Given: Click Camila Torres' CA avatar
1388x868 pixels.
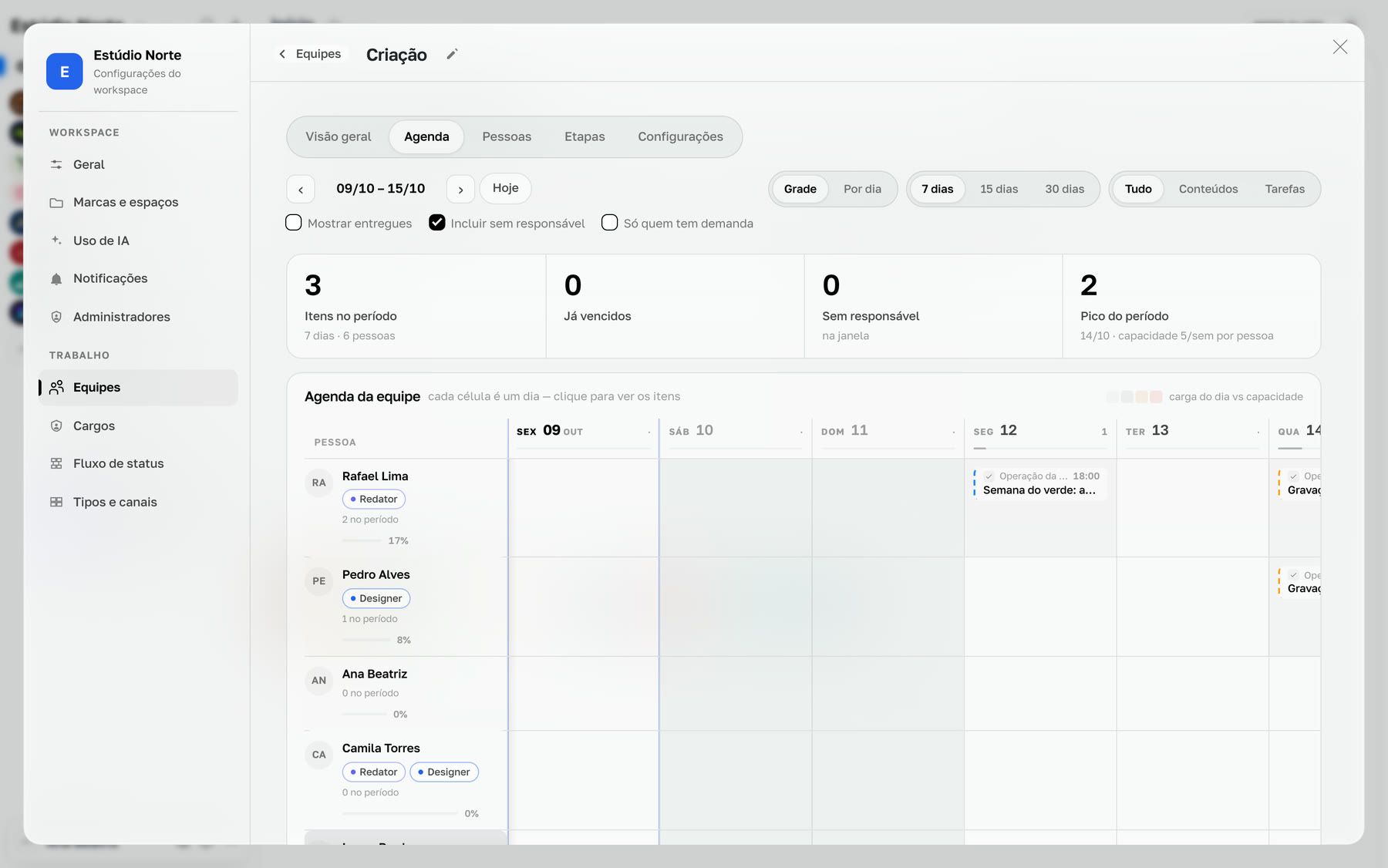Looking at the screenshot, I should [x=319, y=755].
